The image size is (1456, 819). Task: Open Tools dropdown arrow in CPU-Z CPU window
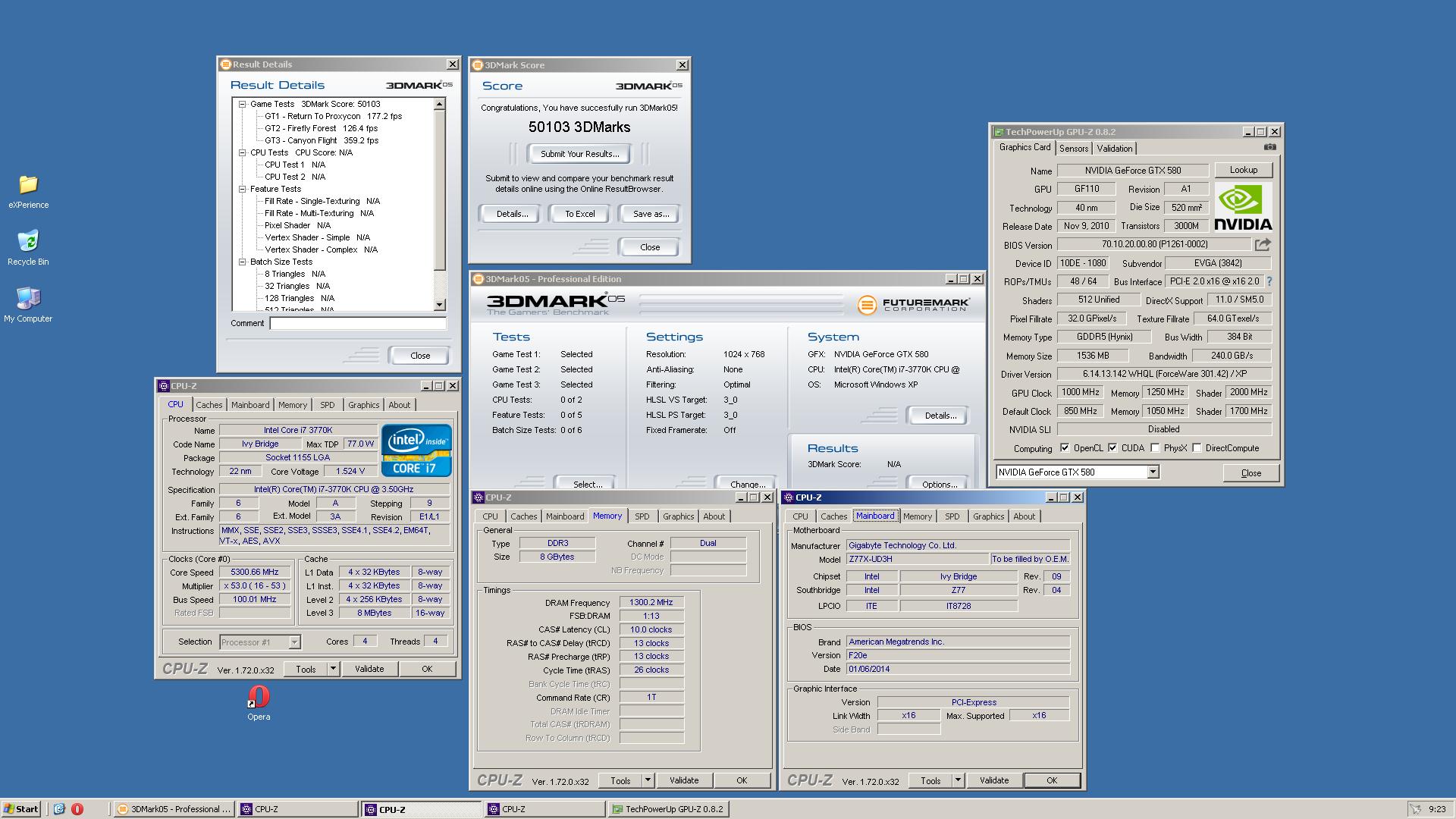(333, 669)
